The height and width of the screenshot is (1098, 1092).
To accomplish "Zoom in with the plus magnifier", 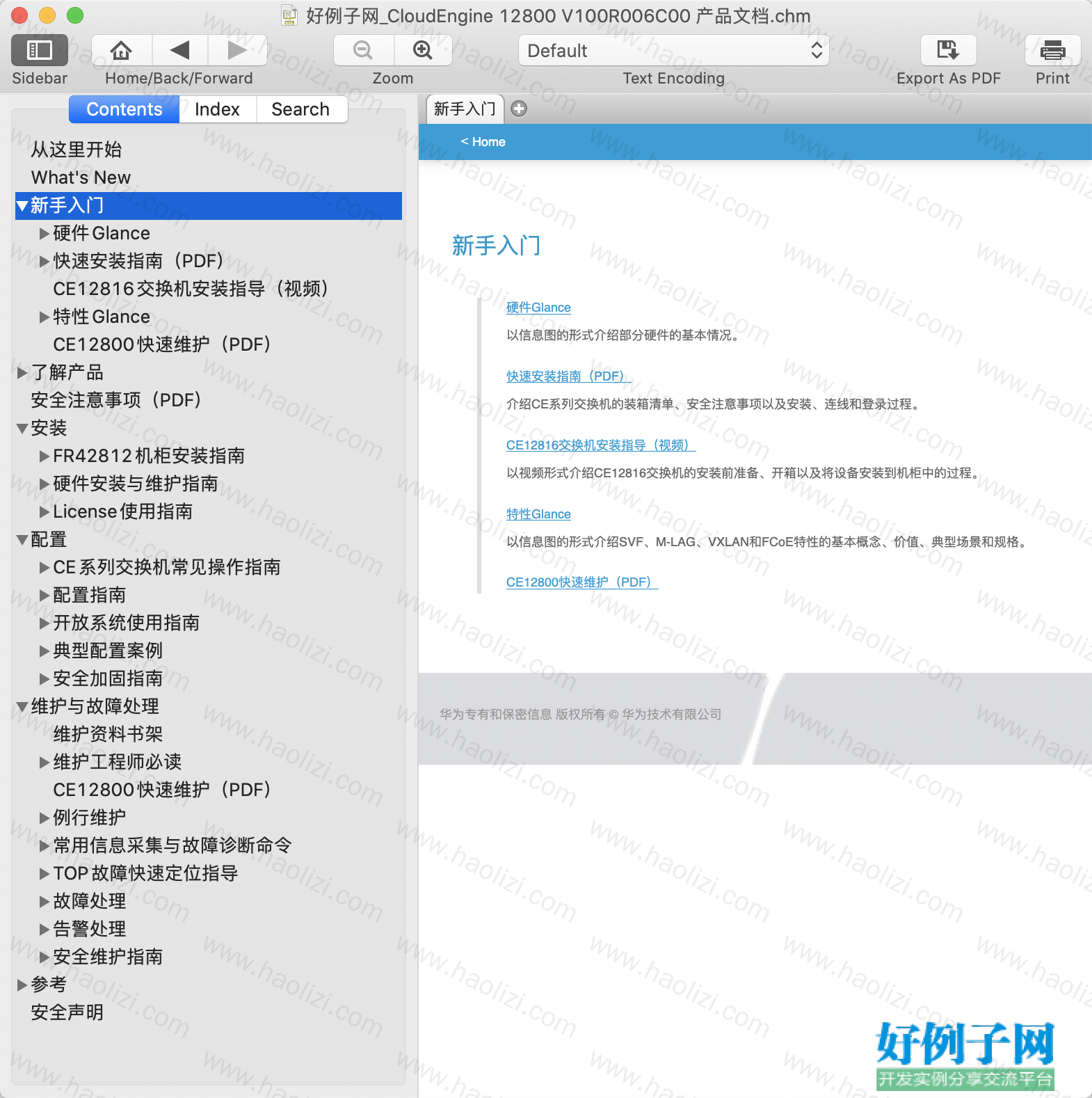I will [x=423, y=50].
